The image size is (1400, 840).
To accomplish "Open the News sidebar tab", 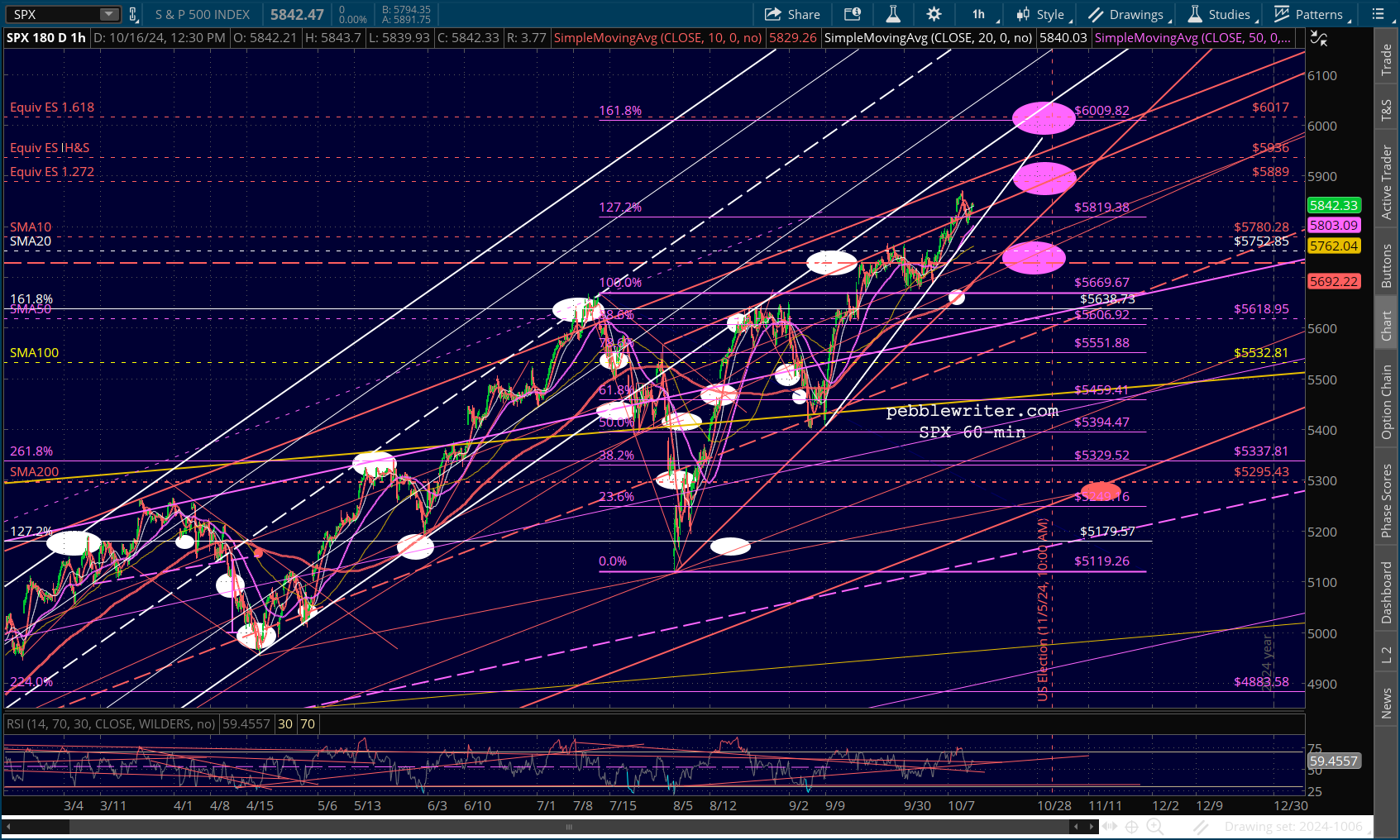I will pyautogui.click(x=1387, y=704).
